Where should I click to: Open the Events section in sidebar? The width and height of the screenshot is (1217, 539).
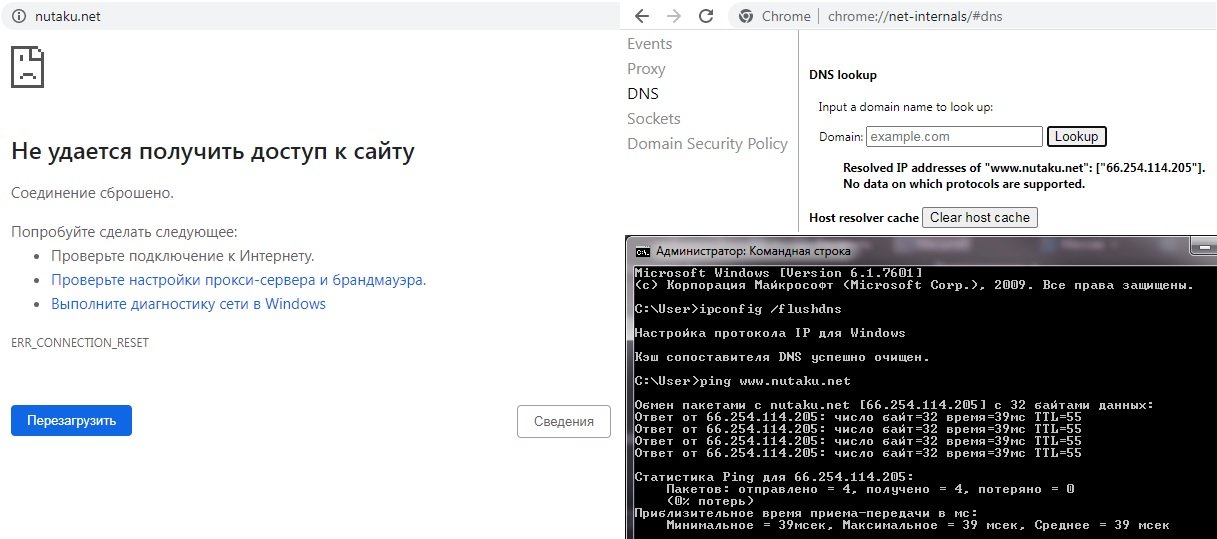tap(649, 44)
